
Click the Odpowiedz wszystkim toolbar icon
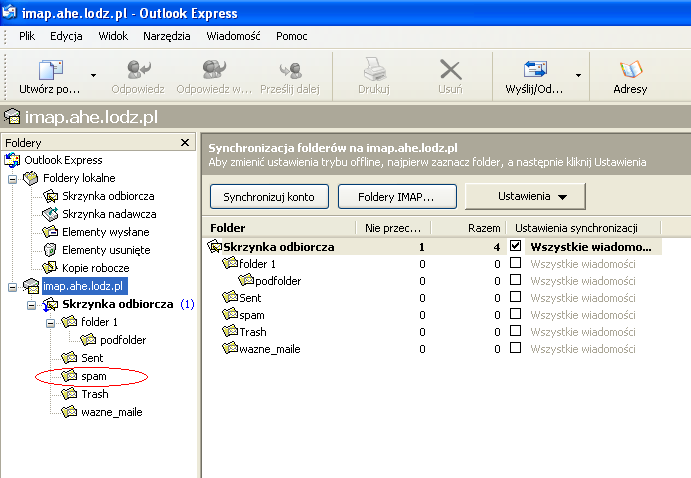(x=214, y=70)
